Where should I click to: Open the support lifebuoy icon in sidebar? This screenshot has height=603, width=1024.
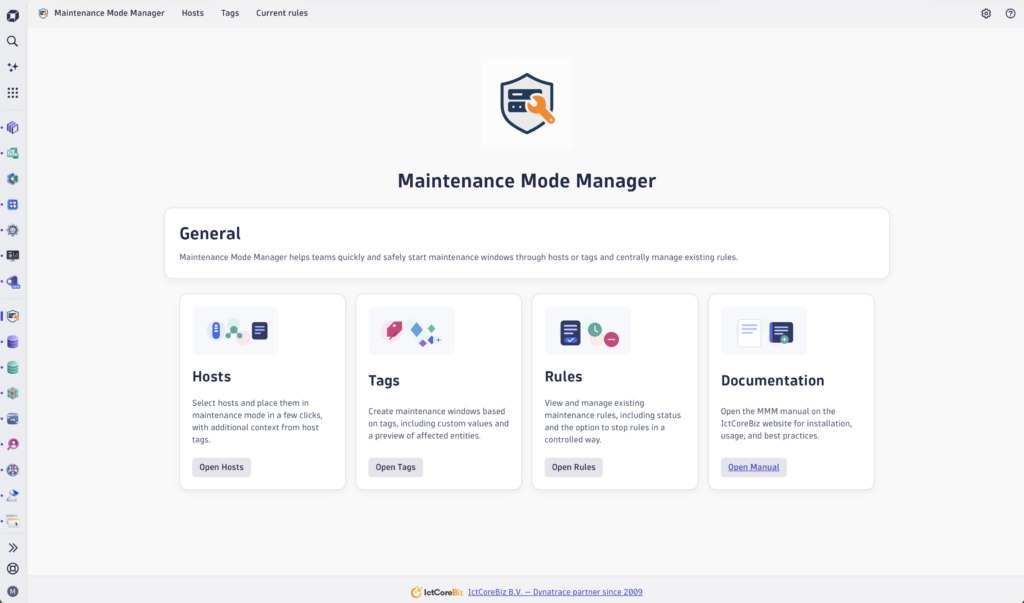(13, 569)
